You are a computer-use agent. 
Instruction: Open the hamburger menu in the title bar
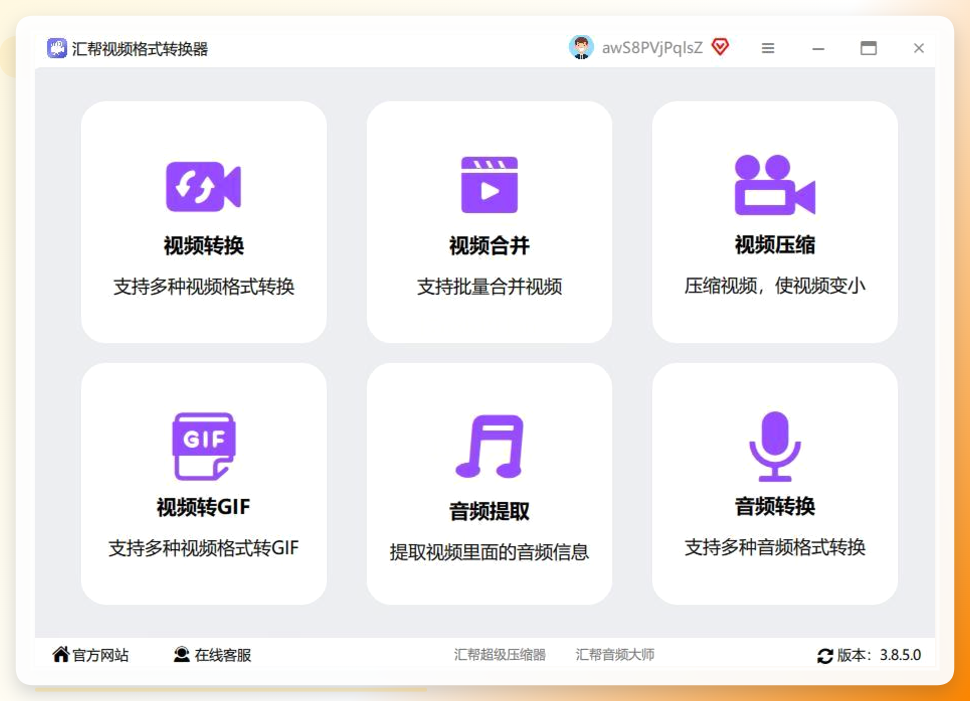[x=768, y=48]
